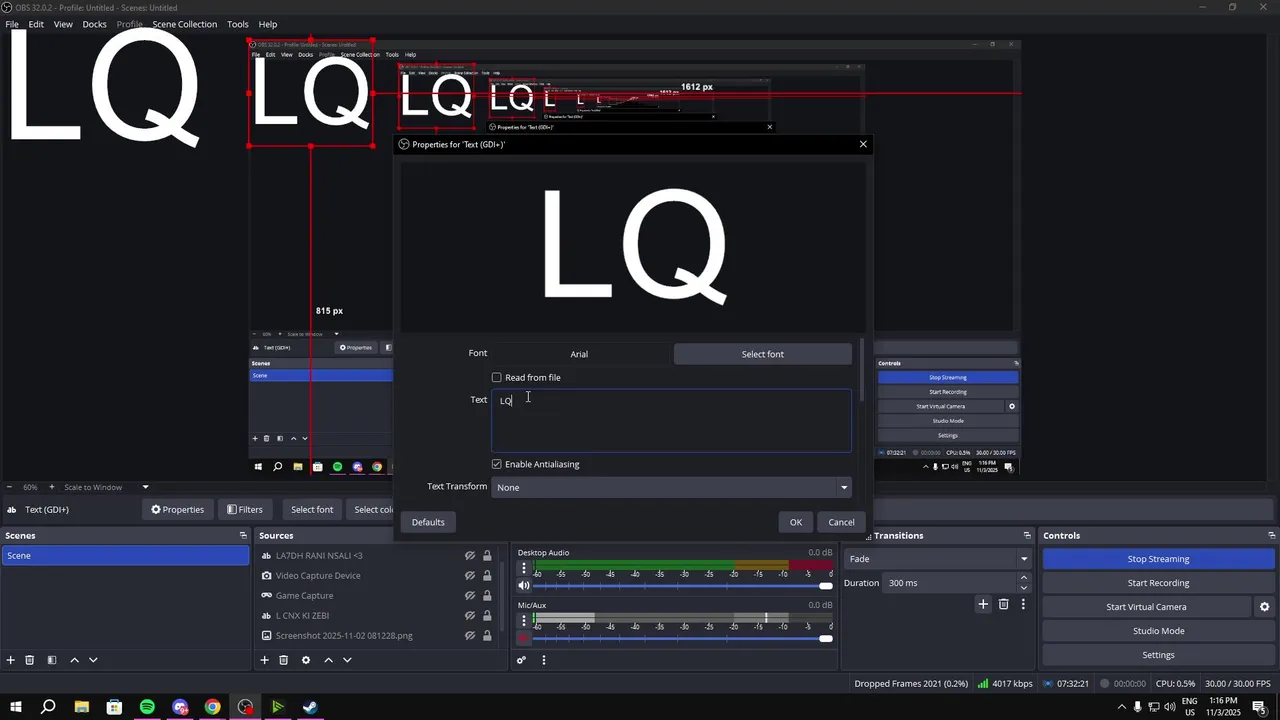
Task: Add a new scene with plus icon
Action: tap(11, 660)
